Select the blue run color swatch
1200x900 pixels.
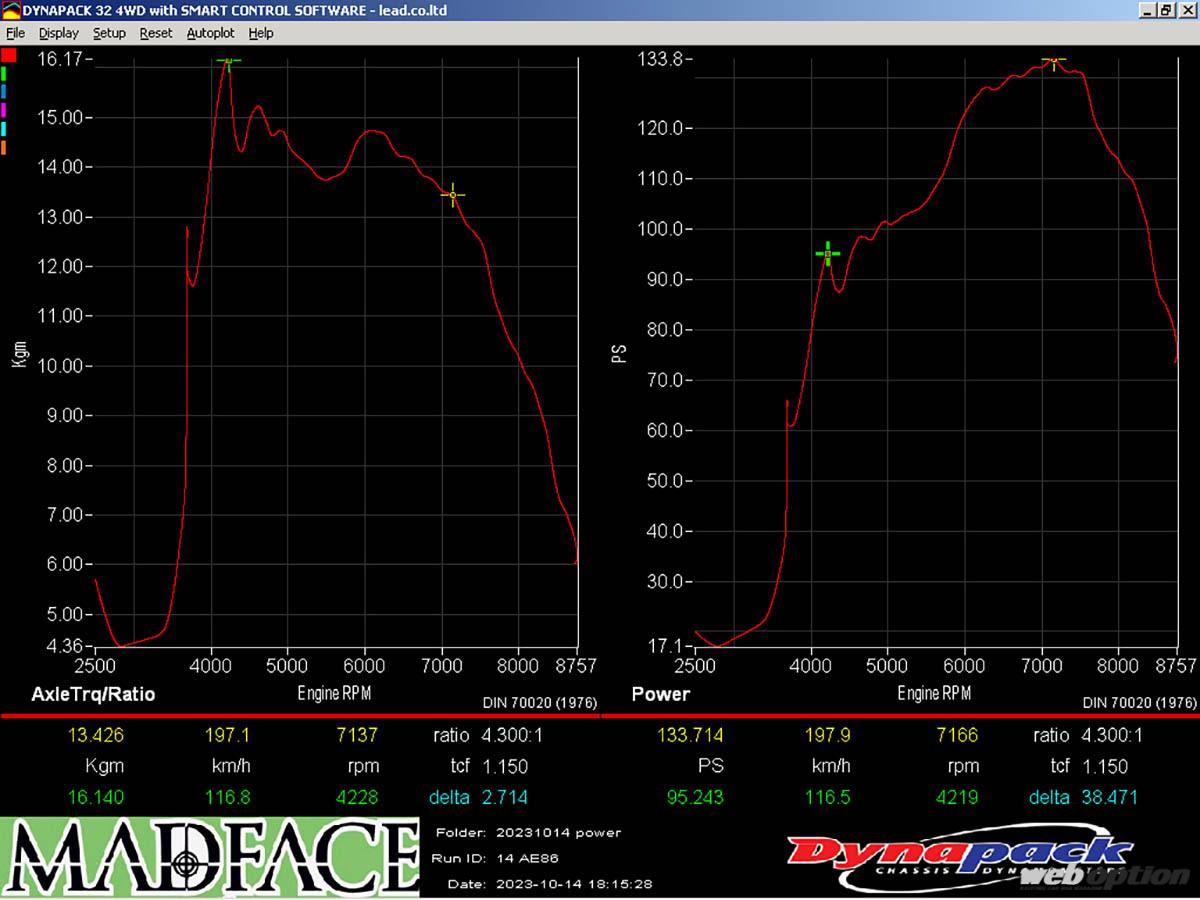(5, 92)
